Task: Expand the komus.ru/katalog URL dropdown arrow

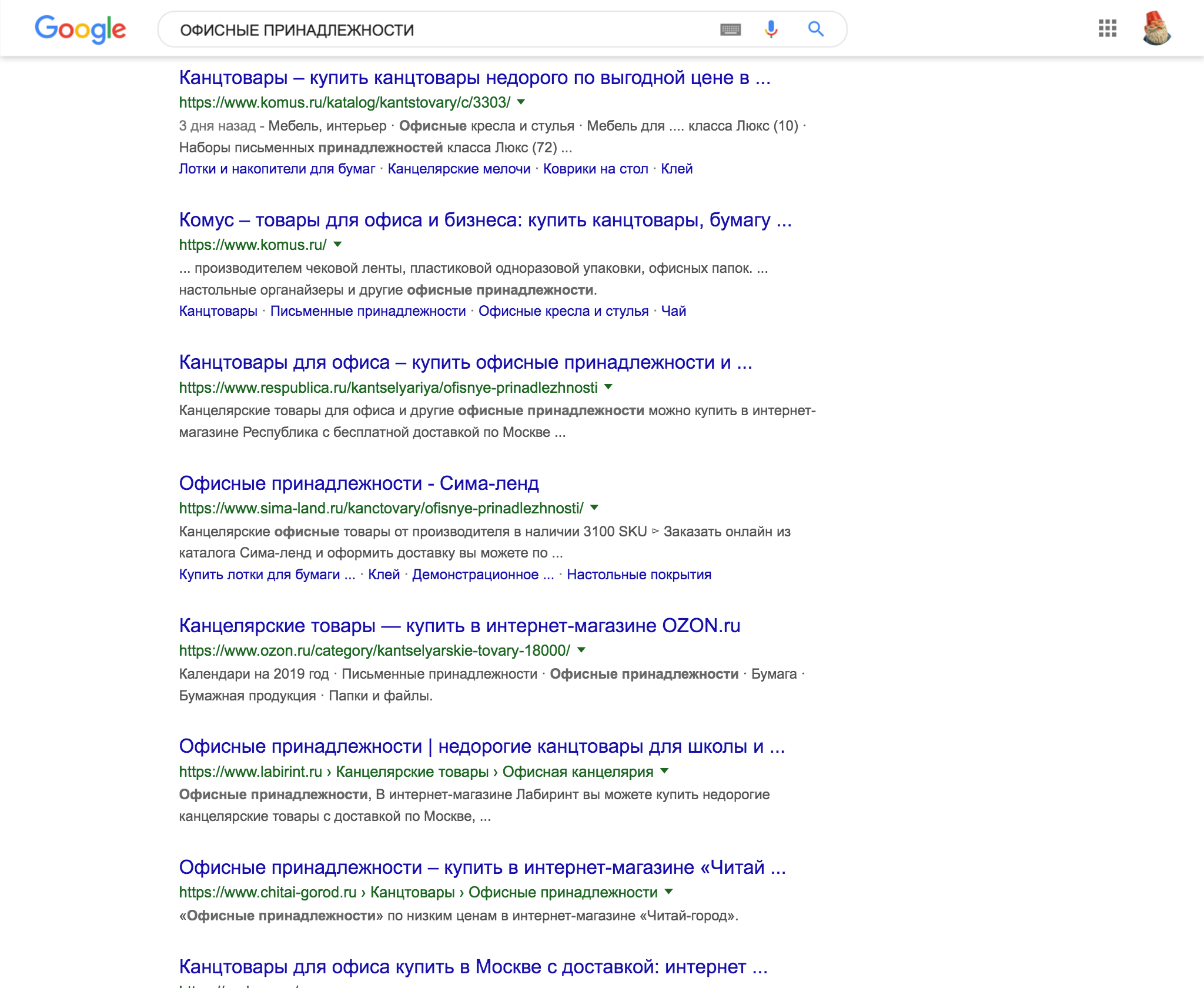Action: 521,102
